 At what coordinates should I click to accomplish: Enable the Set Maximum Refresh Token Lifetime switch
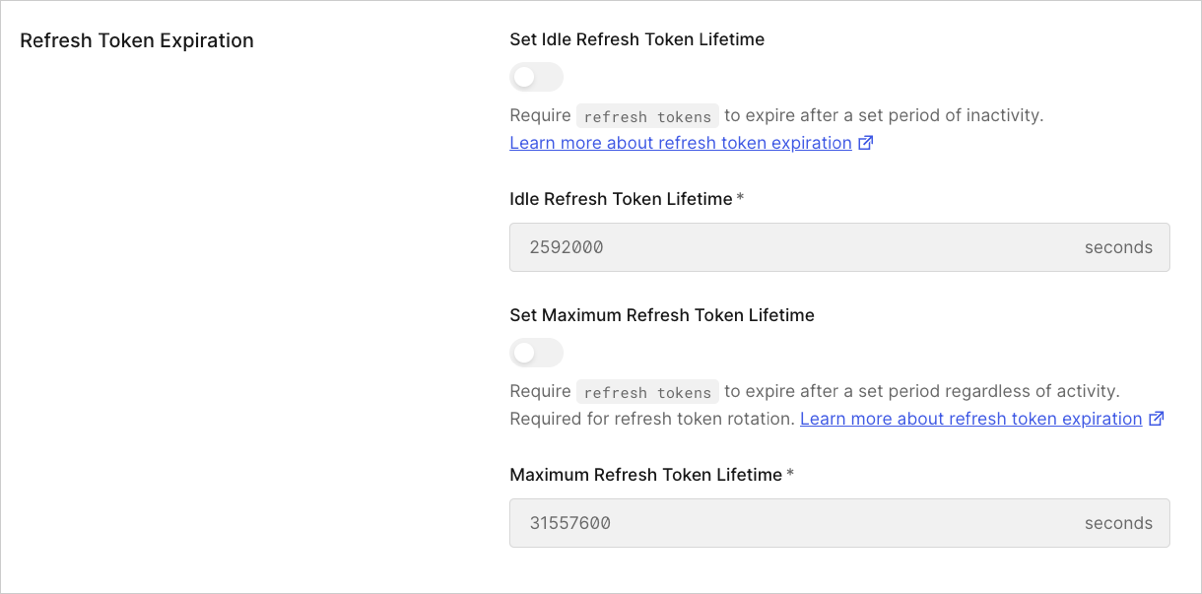[536, 352]
